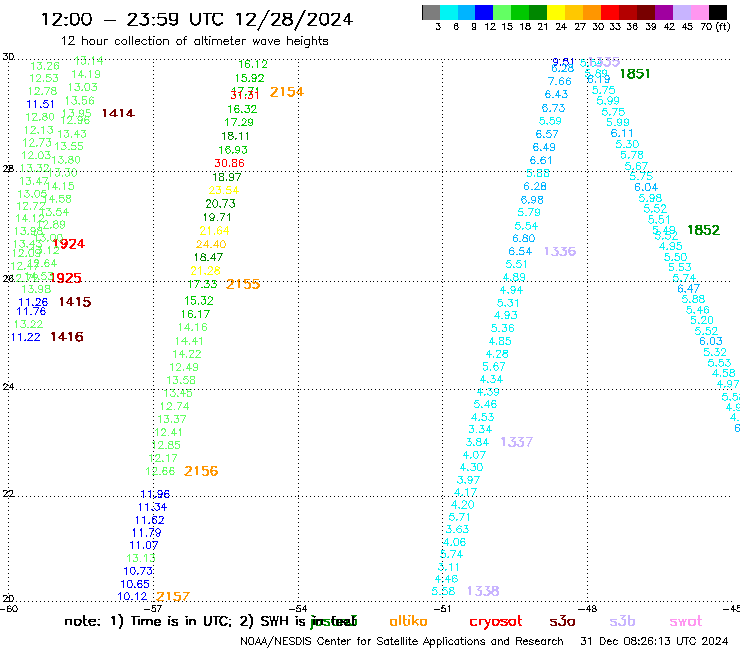Click the 3.84 reading beside time 1337
This screenshot has height=650, width=740.
(477, 442)
